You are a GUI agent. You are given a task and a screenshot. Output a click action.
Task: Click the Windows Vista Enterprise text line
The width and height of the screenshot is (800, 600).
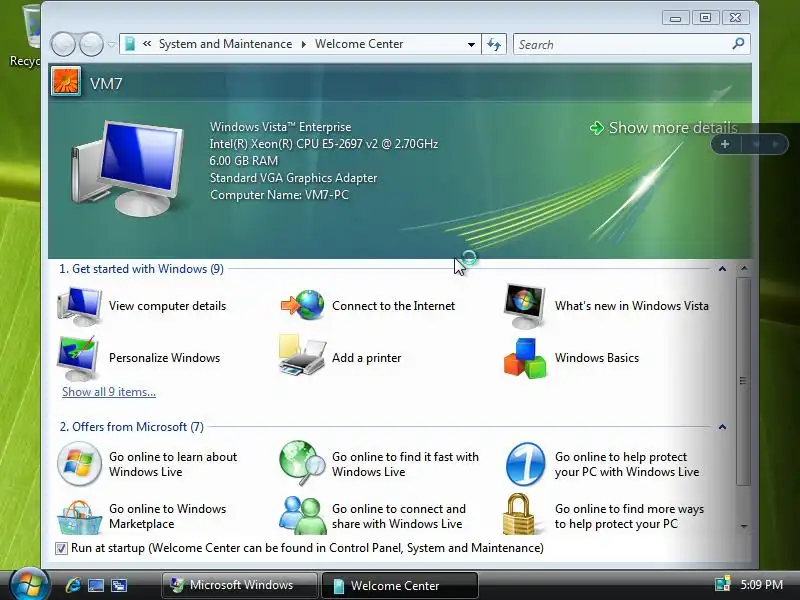click(280, 127)
